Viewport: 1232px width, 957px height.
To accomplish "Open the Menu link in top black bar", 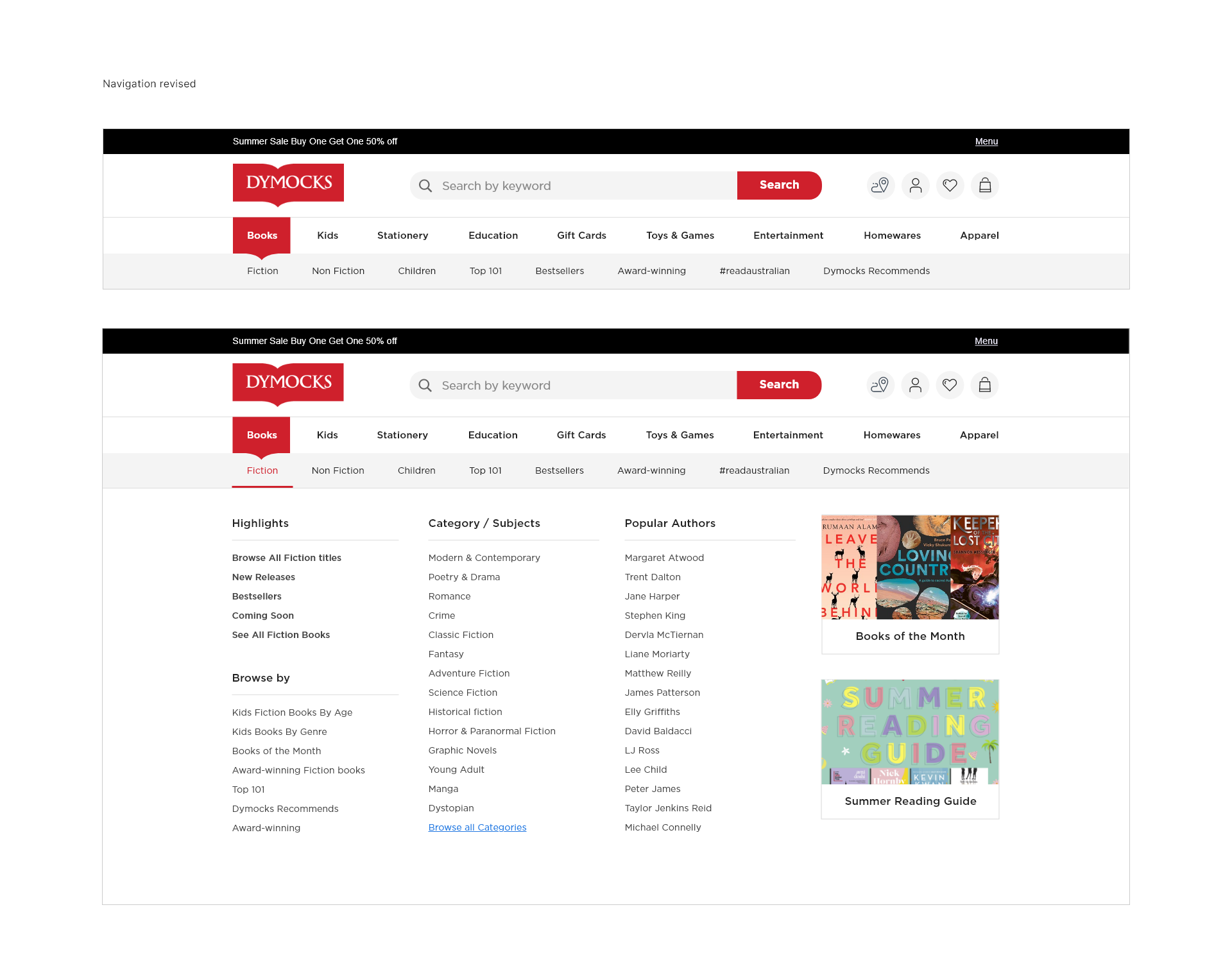I will (x=986, y=141).
